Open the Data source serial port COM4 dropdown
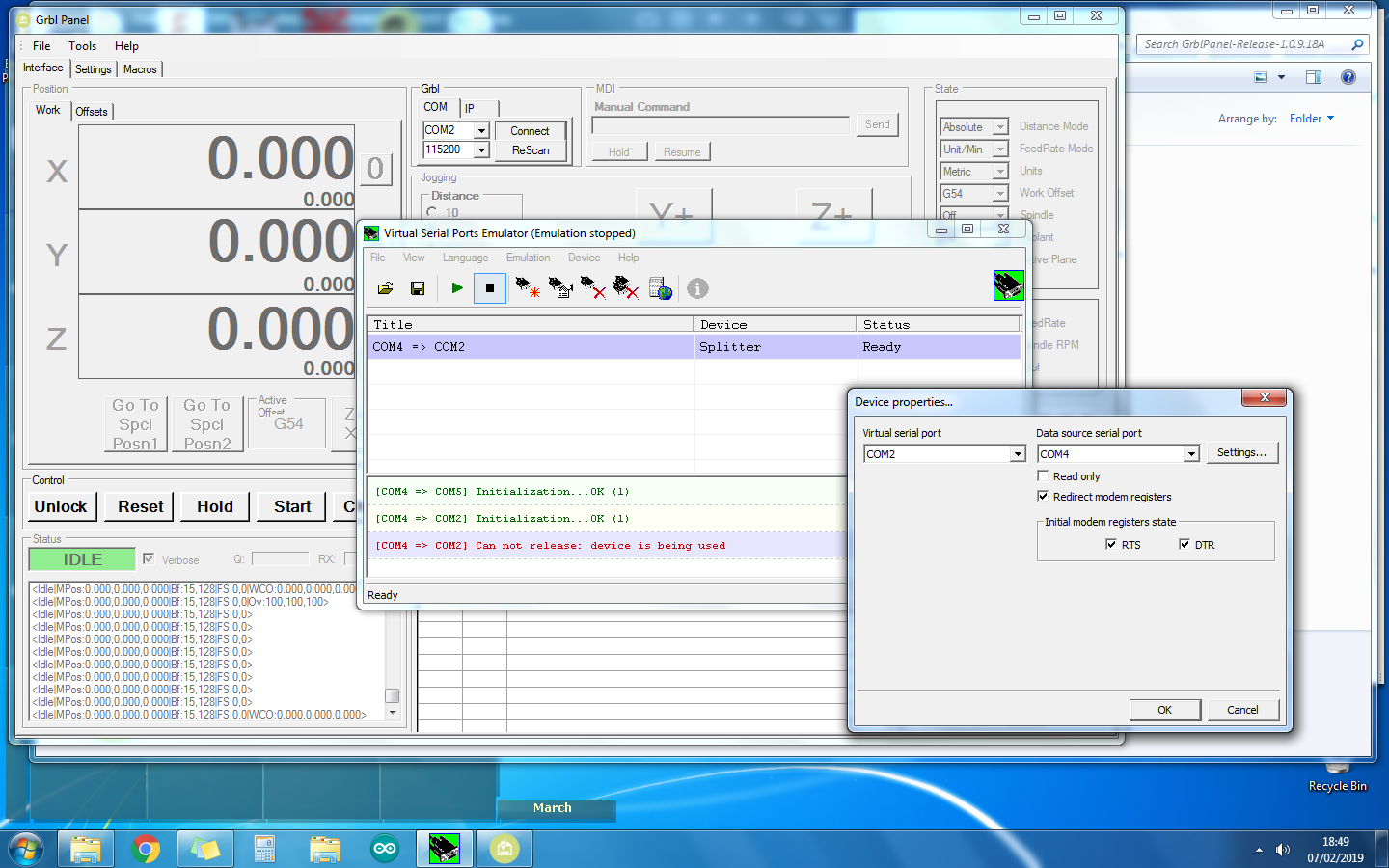 [1191, 454]
